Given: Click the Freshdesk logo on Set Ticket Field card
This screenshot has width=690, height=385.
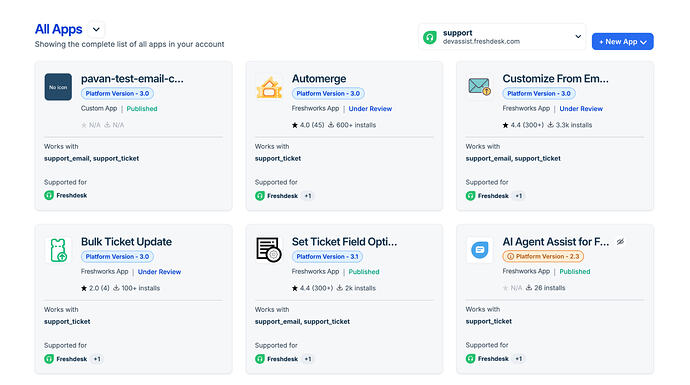Looking at the screenshot, I should point(260,359).
